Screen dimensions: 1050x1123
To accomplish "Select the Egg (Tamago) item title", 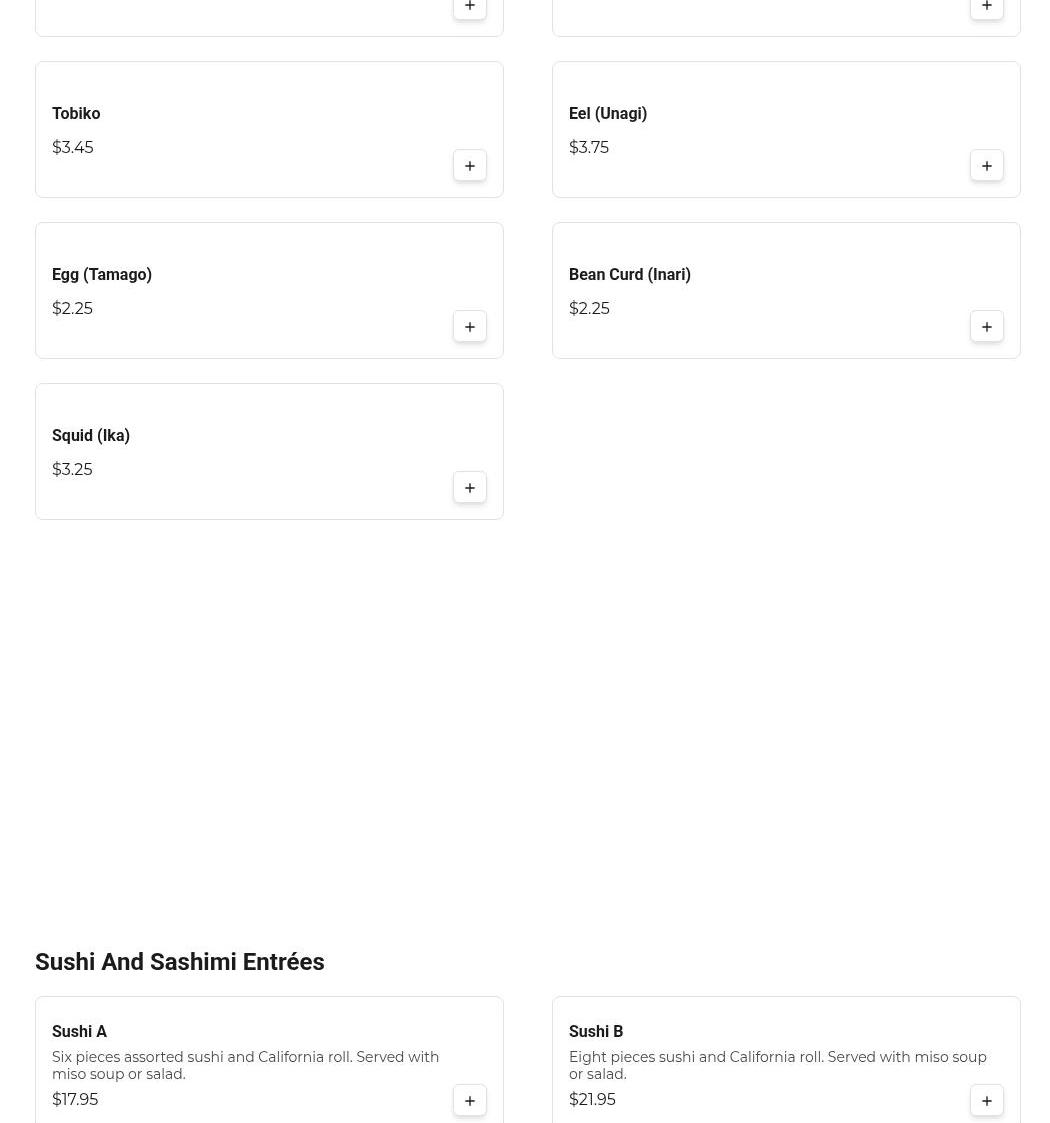I will click(x=102, y=275).
